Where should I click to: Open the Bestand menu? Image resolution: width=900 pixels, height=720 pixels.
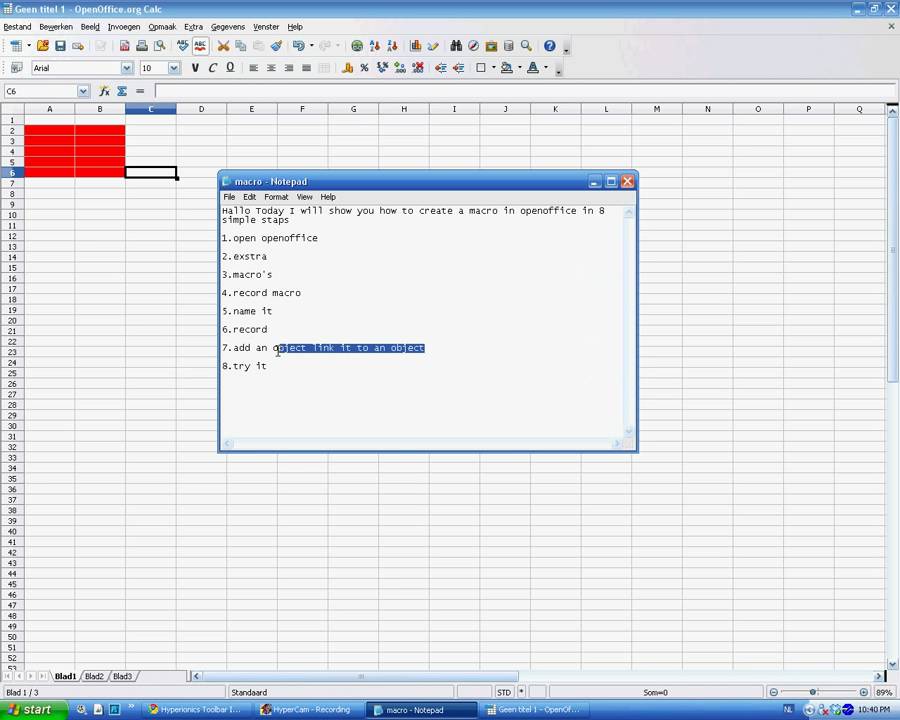17,27
